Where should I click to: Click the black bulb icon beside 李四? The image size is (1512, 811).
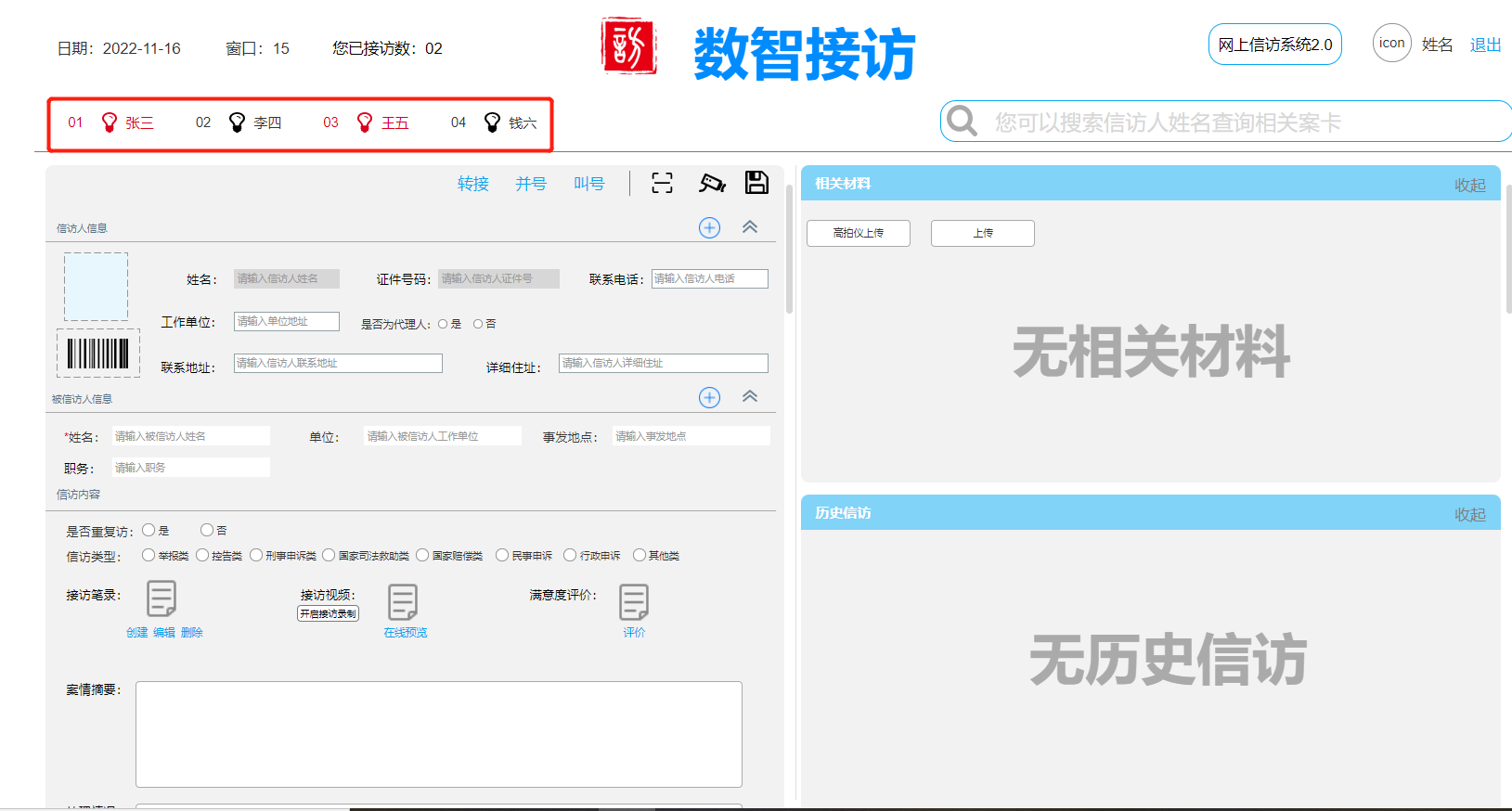click(237, 122)
